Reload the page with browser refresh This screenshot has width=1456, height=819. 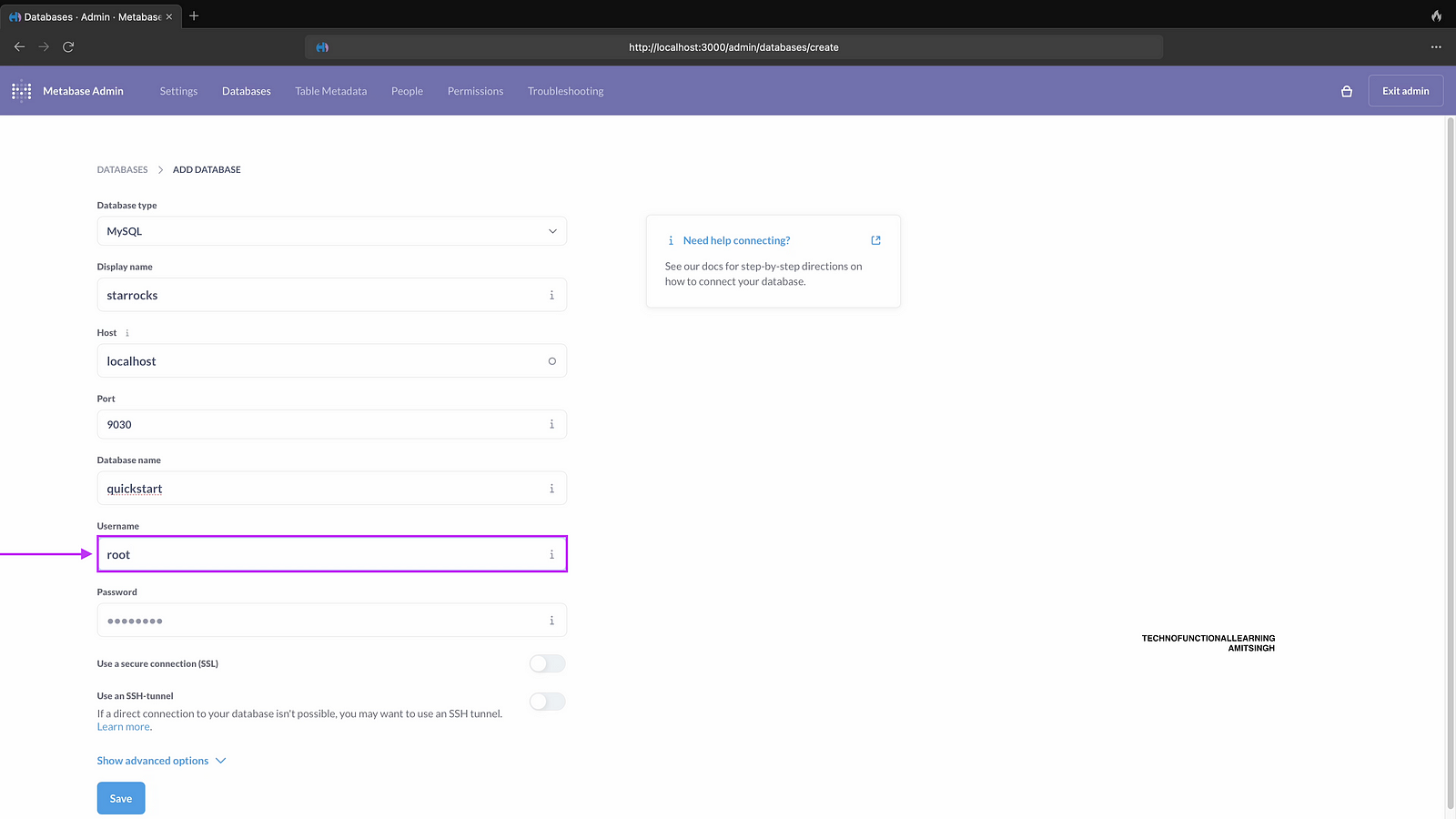[x=68, y=46]
